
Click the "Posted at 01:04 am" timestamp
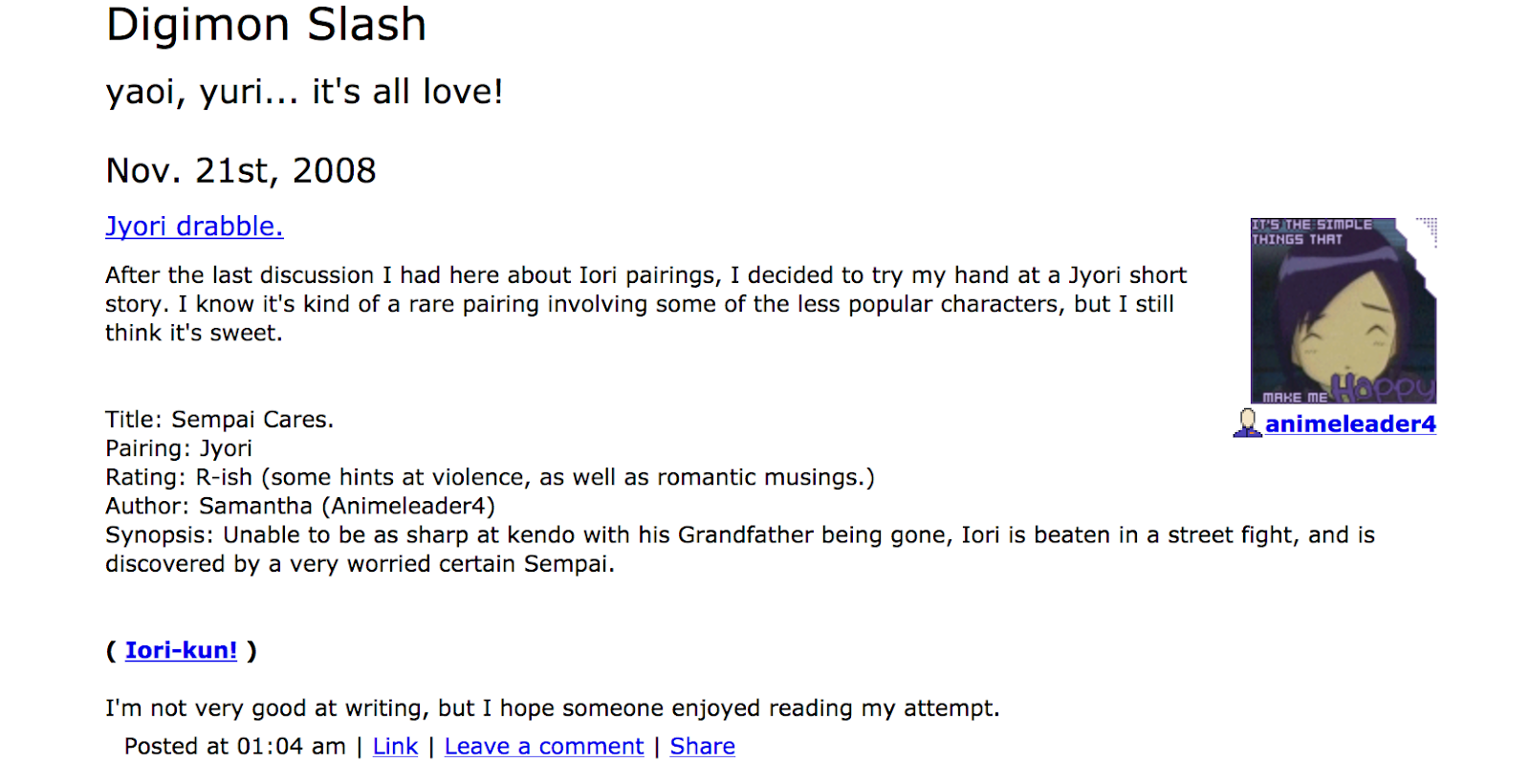coord(235,747)
